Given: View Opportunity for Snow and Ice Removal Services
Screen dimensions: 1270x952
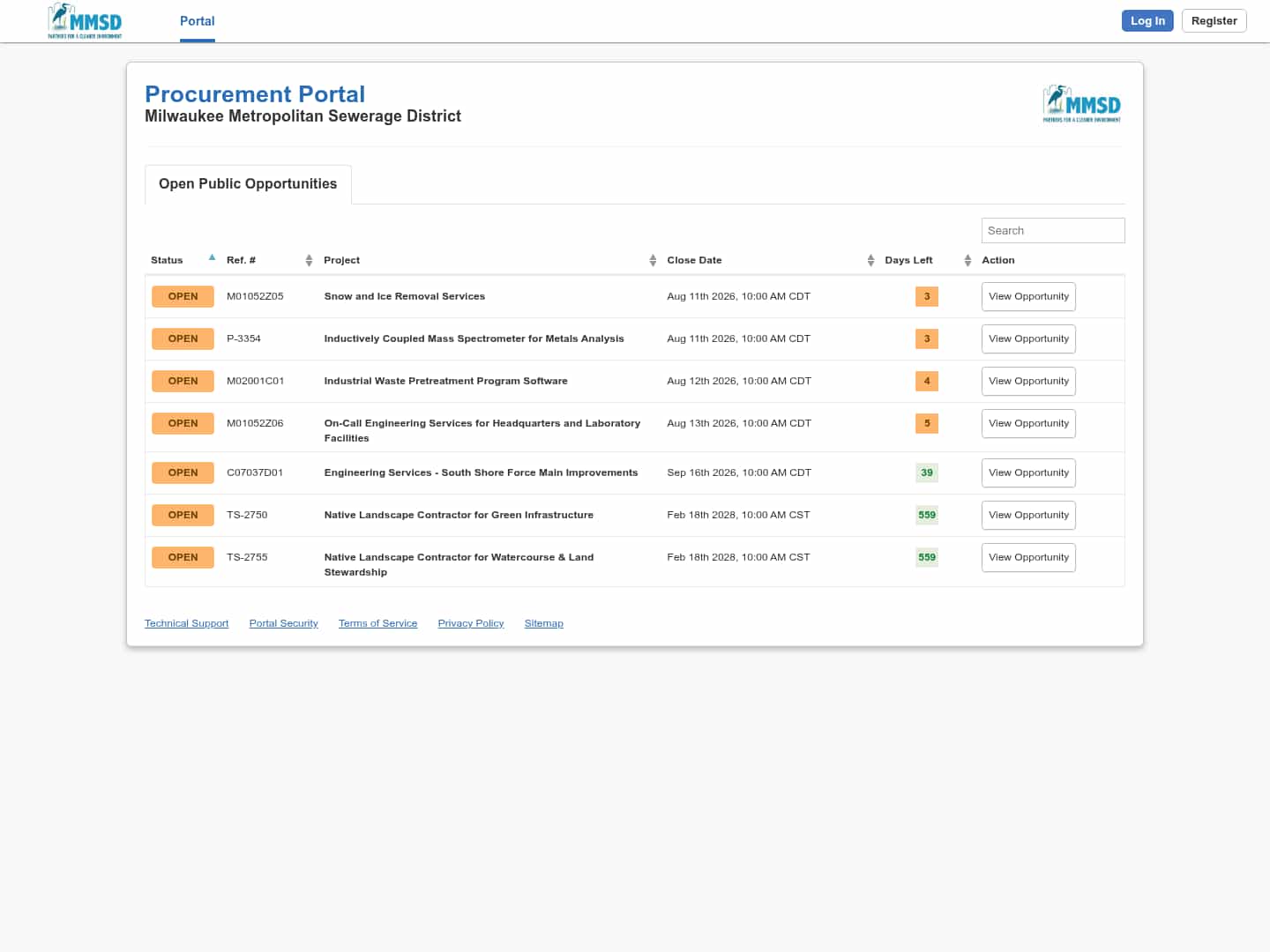Looking at the screenshot, I should click(x=1028, y=297).
